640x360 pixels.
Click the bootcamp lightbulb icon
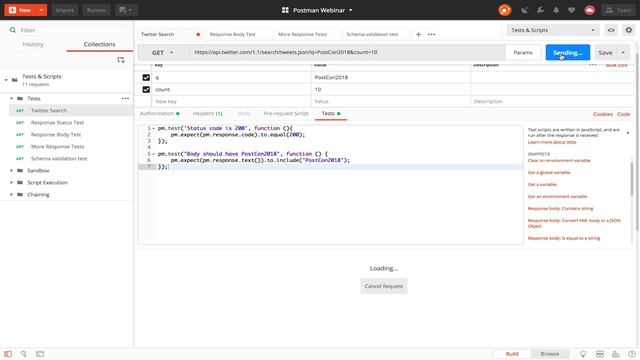point(583,354)
